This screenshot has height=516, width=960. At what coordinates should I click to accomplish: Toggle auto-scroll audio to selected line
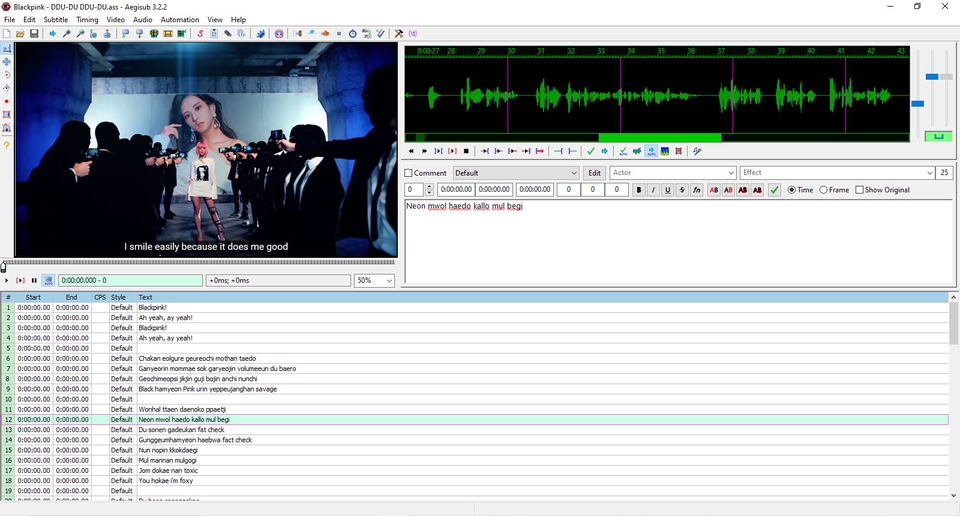651,151
